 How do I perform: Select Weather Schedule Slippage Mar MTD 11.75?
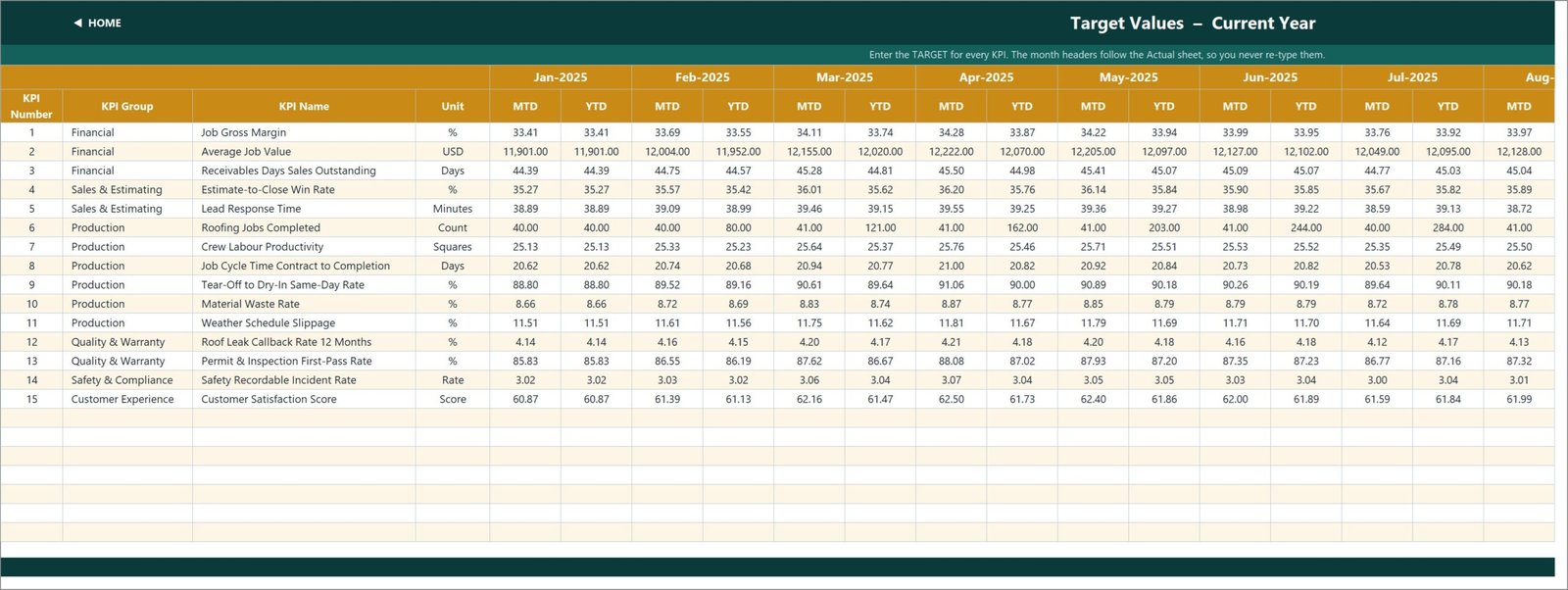[x=809, y=323]
